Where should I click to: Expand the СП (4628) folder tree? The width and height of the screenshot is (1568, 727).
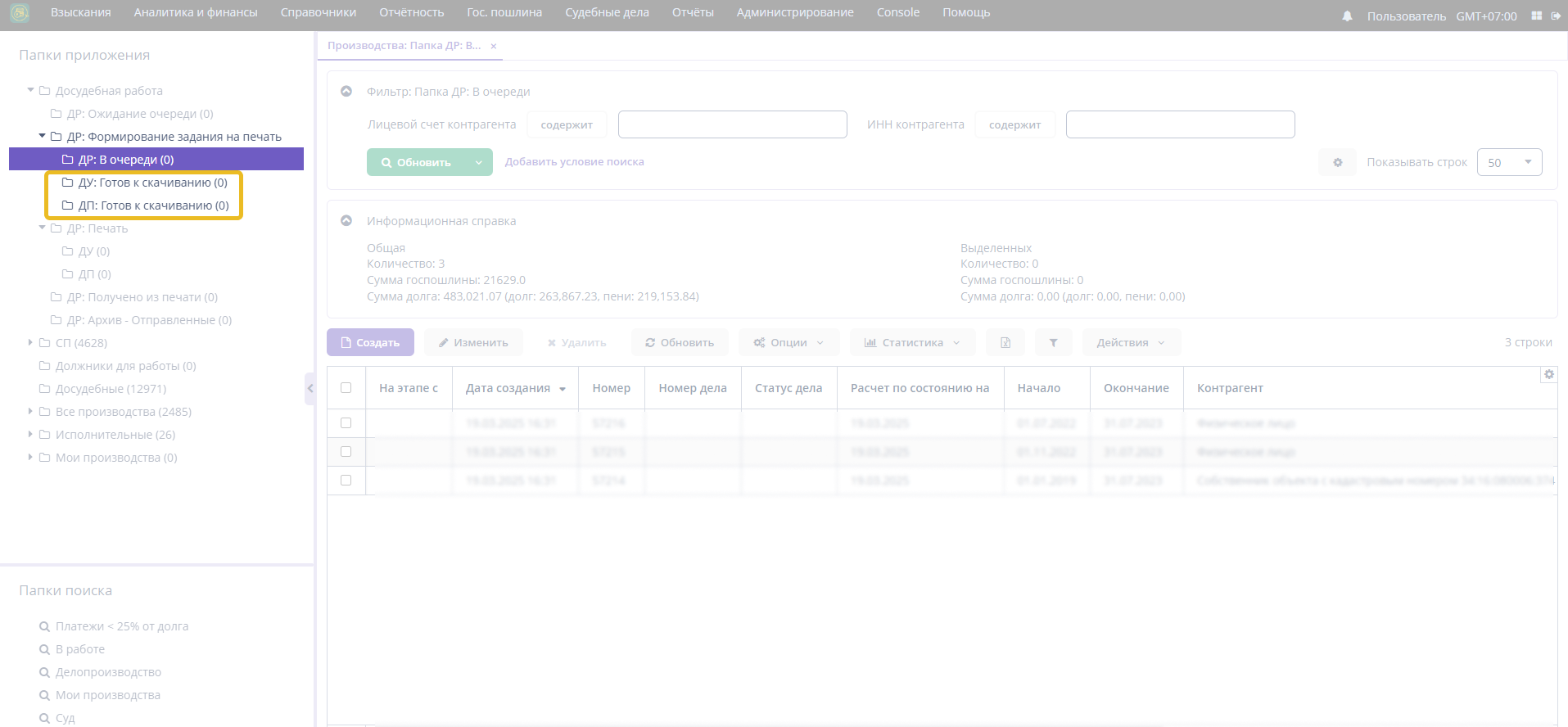tap(30, 342)
